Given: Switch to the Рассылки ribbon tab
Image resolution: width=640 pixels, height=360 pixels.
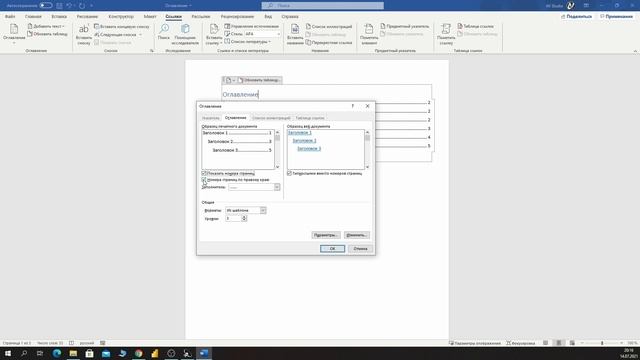Looking at the screenshot, I should tap(200, 17).
